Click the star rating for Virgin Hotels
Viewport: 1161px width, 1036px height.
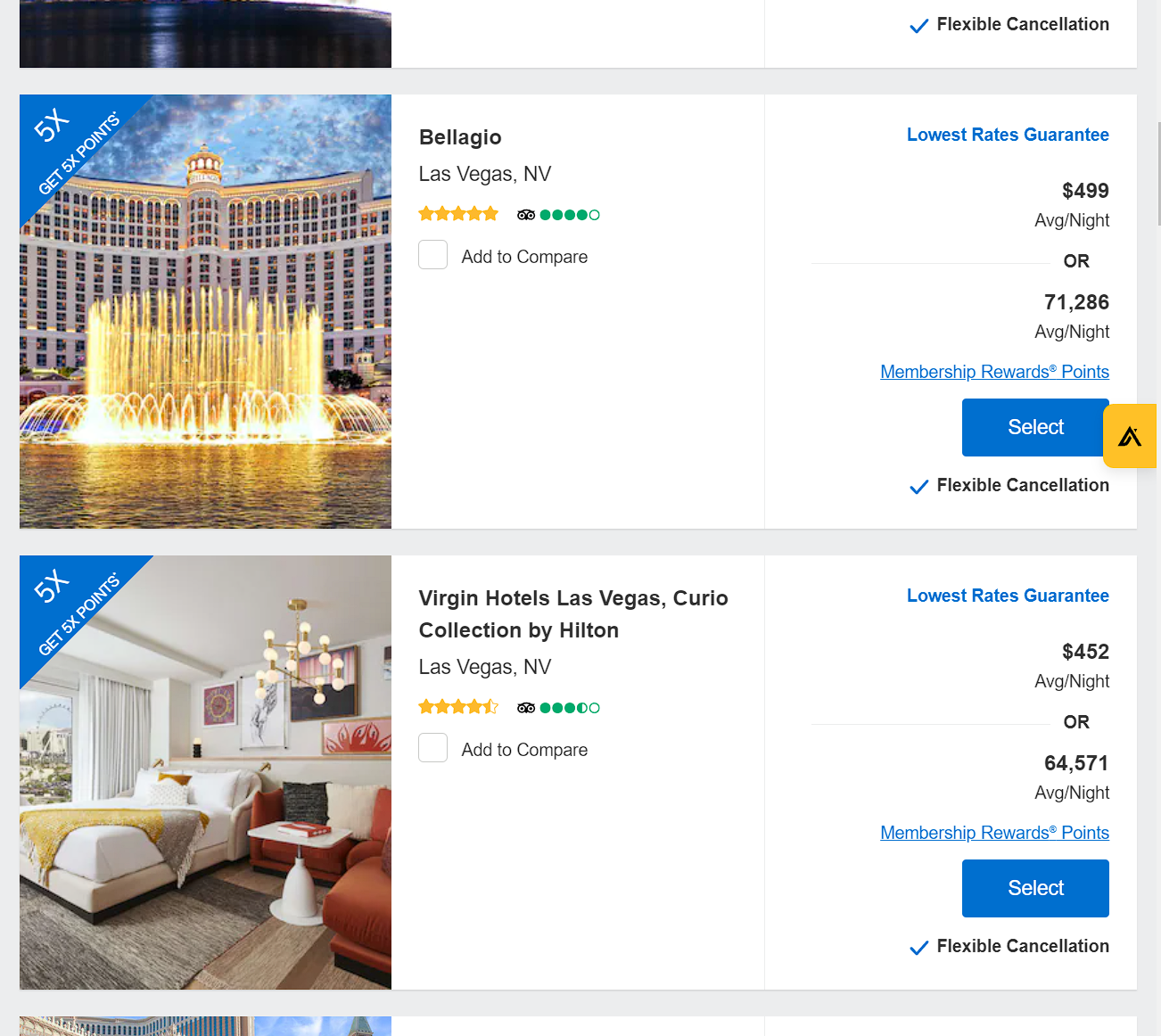point(457,706)
